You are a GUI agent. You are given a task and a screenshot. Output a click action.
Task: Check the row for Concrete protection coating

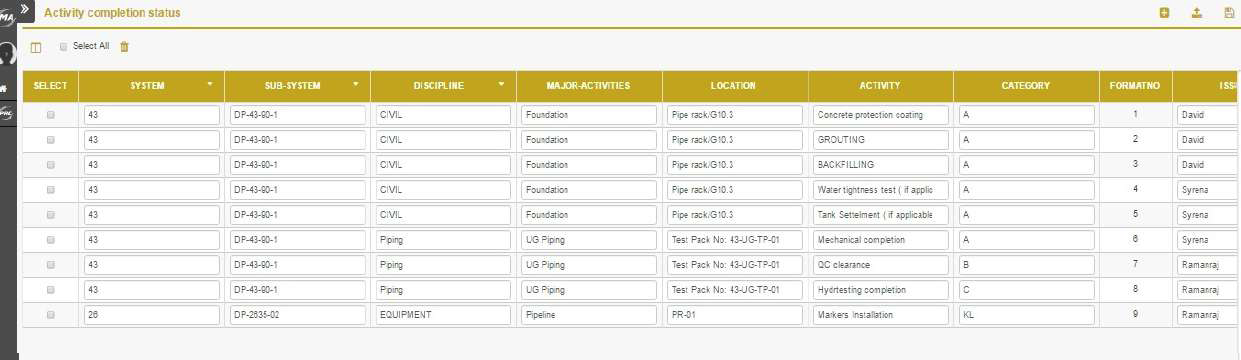click(x=50, y=115)
